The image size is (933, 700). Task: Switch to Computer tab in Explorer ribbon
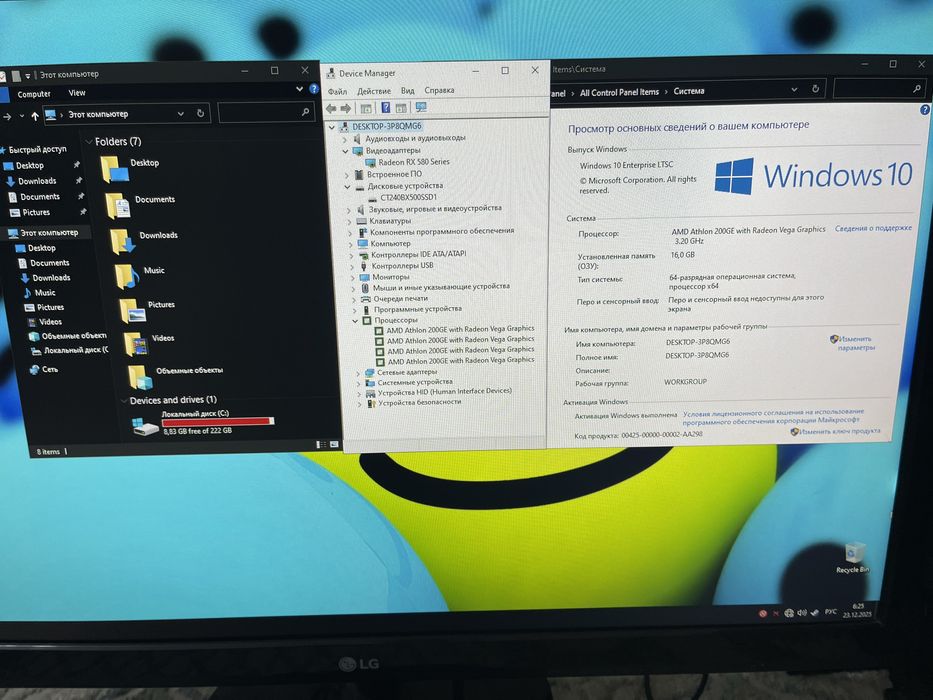34,94
